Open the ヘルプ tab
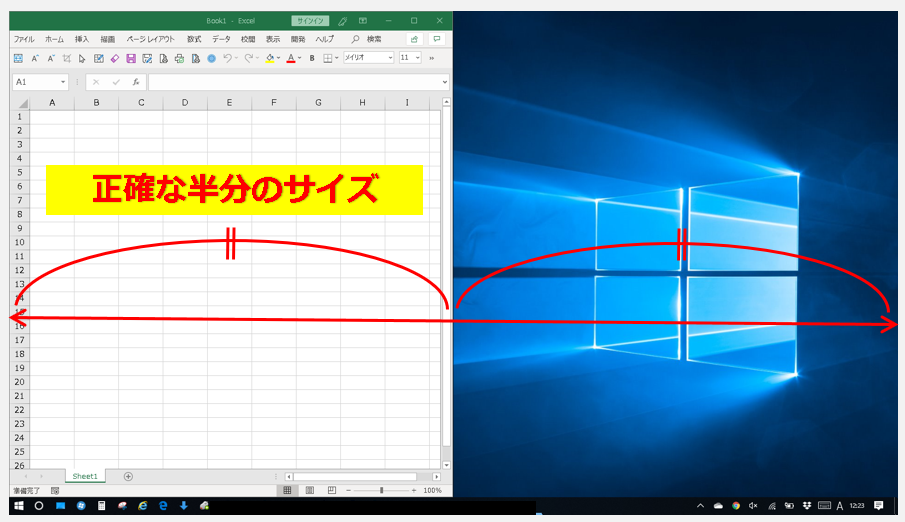Image resolution: width=905 pixels, height=522 pixels. tap(324, 39)
